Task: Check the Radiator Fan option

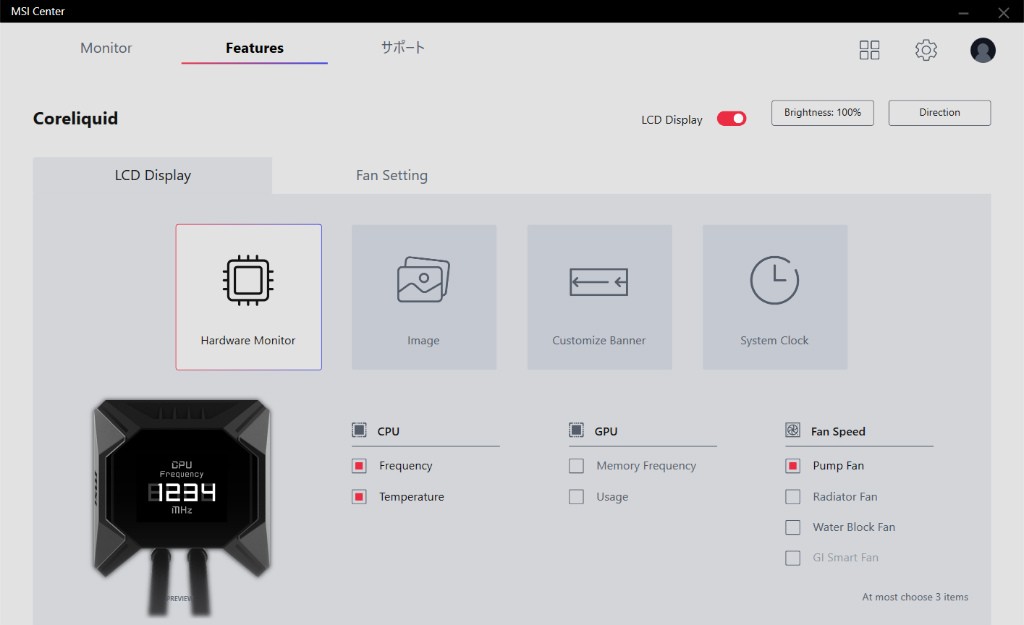Action: 793,497
